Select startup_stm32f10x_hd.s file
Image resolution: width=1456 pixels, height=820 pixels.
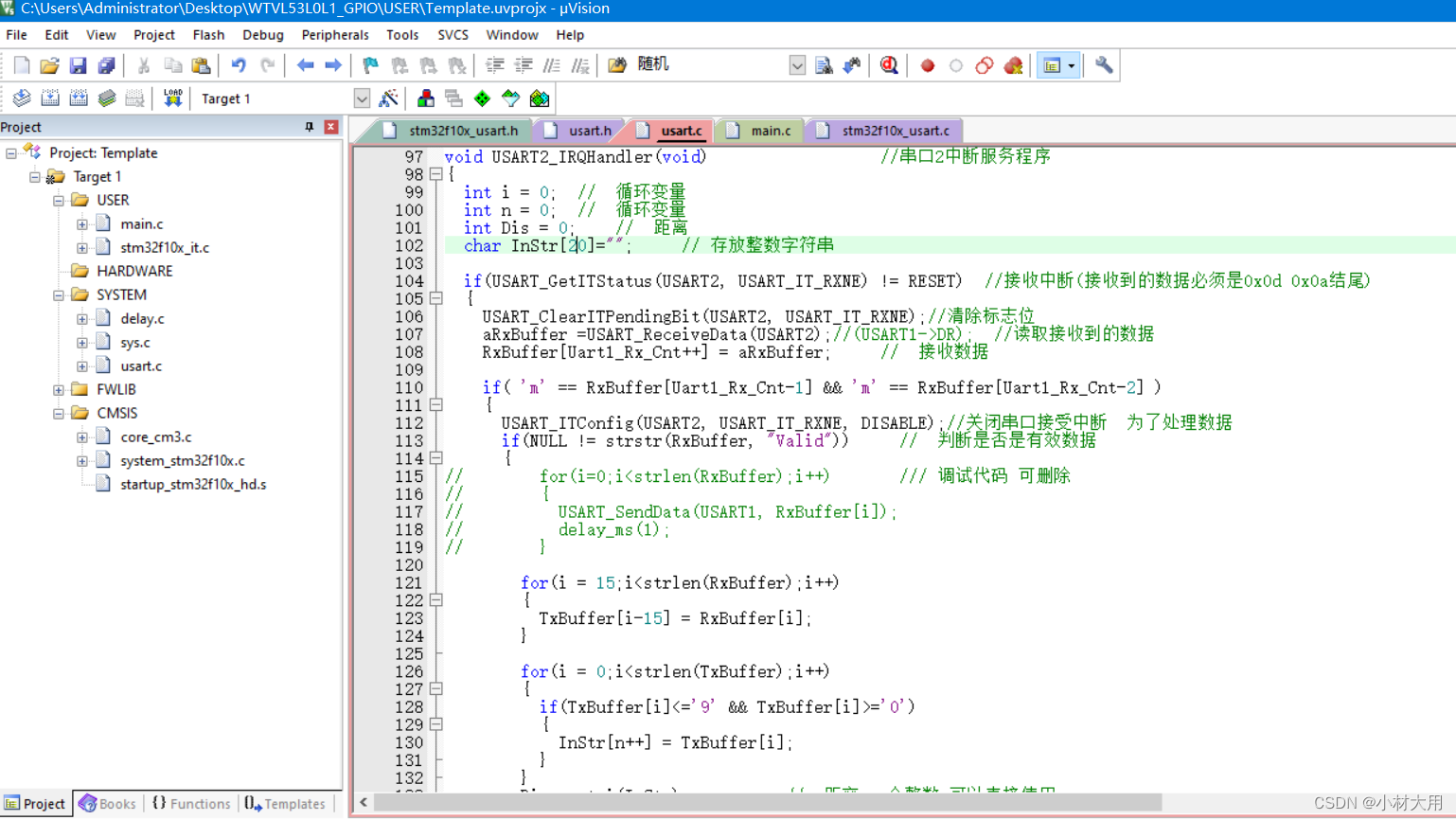193,485
